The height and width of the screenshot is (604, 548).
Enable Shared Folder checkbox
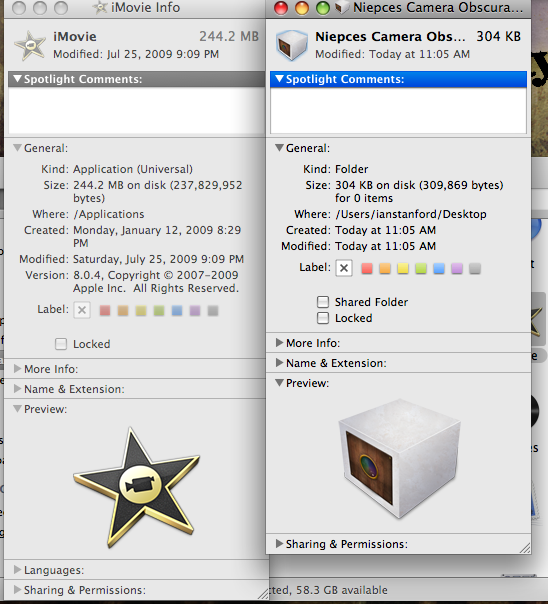pos(323,302)
